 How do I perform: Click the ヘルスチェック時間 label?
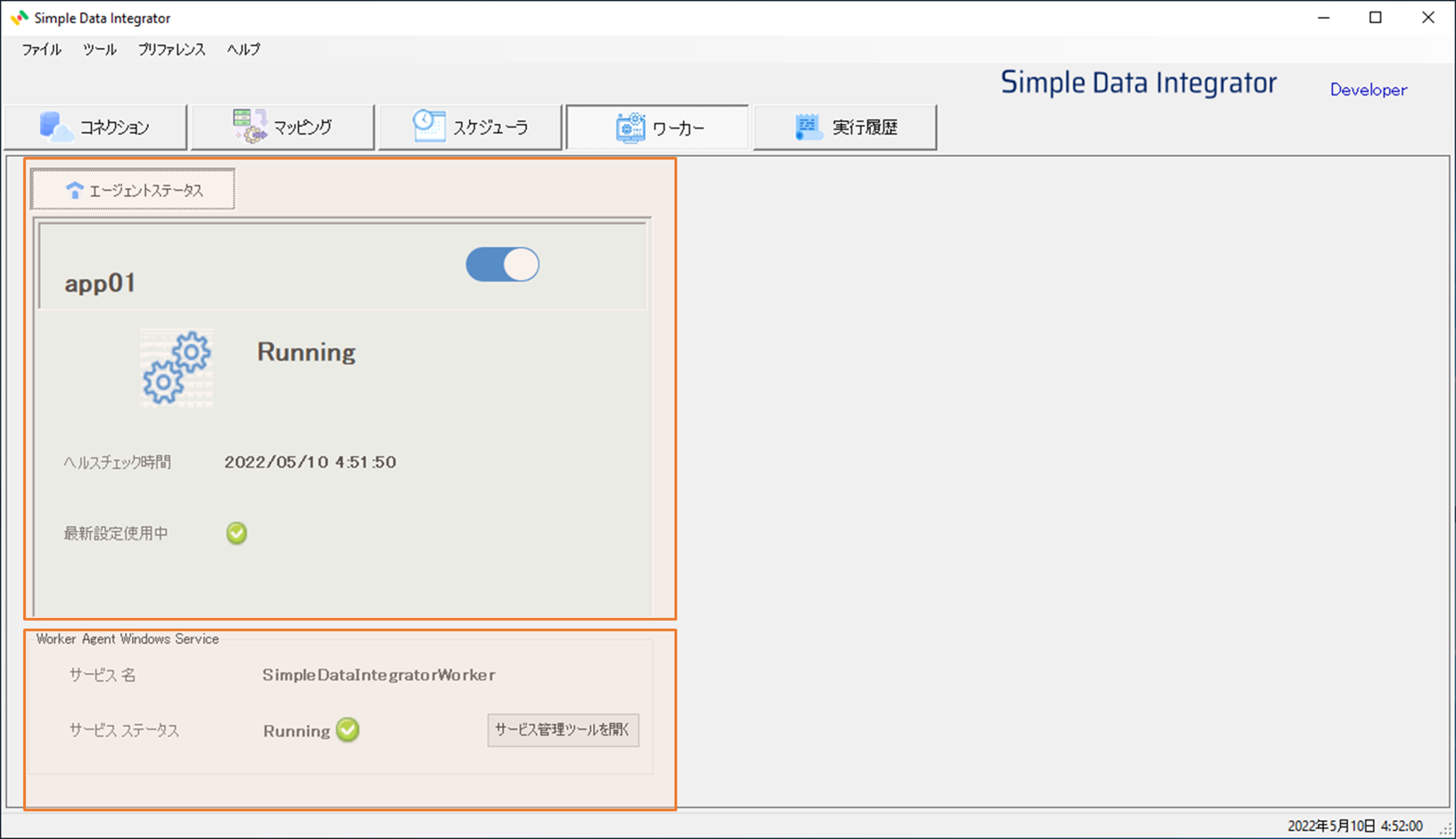(117, 462)
